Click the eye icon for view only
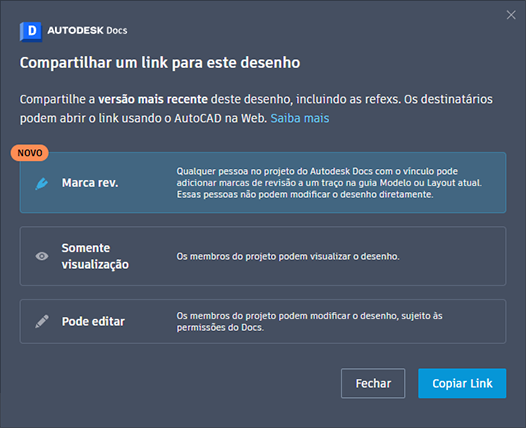Image resolution: width=526 pixels, height=428 pixels. 42,256
